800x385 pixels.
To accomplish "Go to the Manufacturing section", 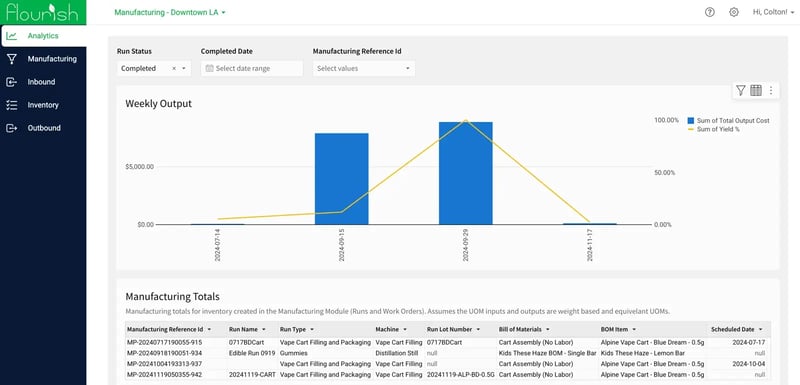I will point(52,59).
